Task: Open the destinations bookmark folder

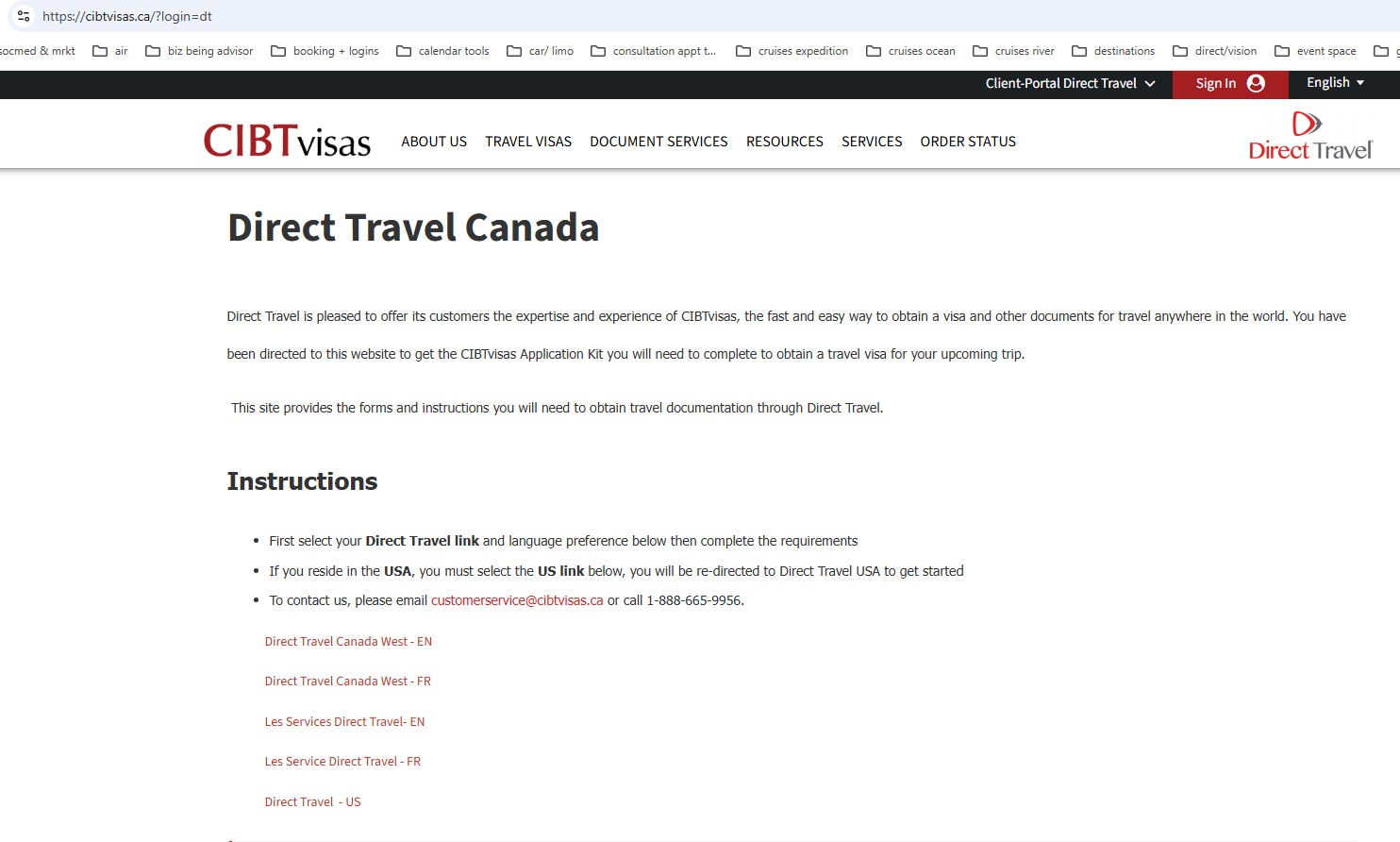Action: click(1113, 51)
